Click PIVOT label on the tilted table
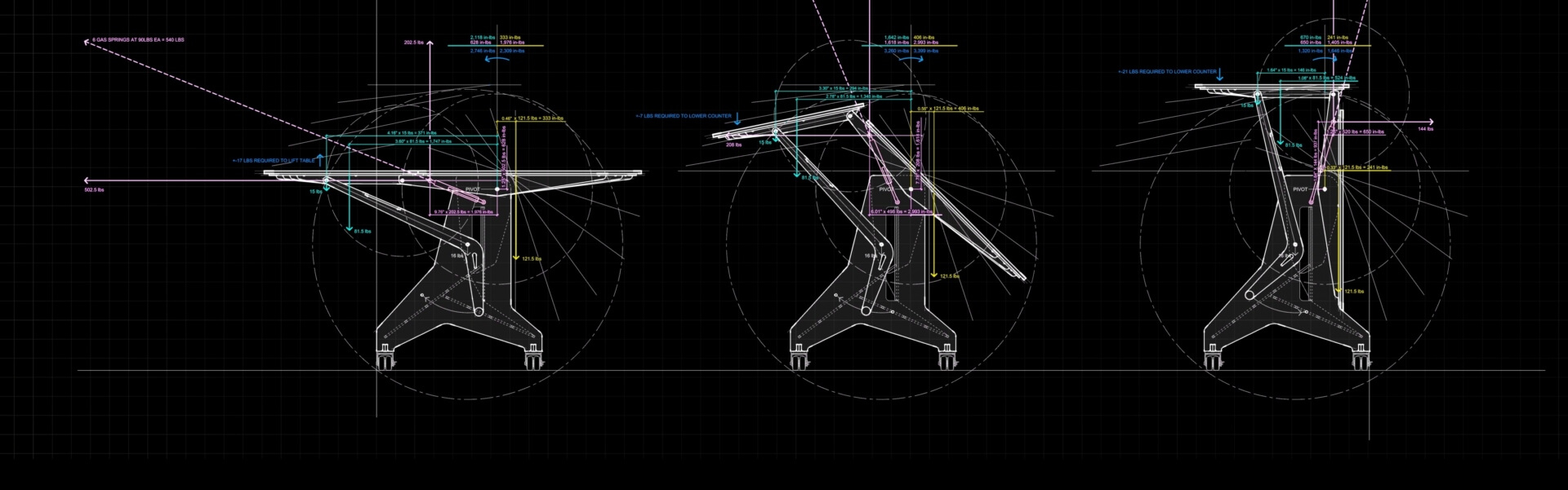Image resolution: width=1568 pixels, height=490 pixels. (x=886, y=189)
